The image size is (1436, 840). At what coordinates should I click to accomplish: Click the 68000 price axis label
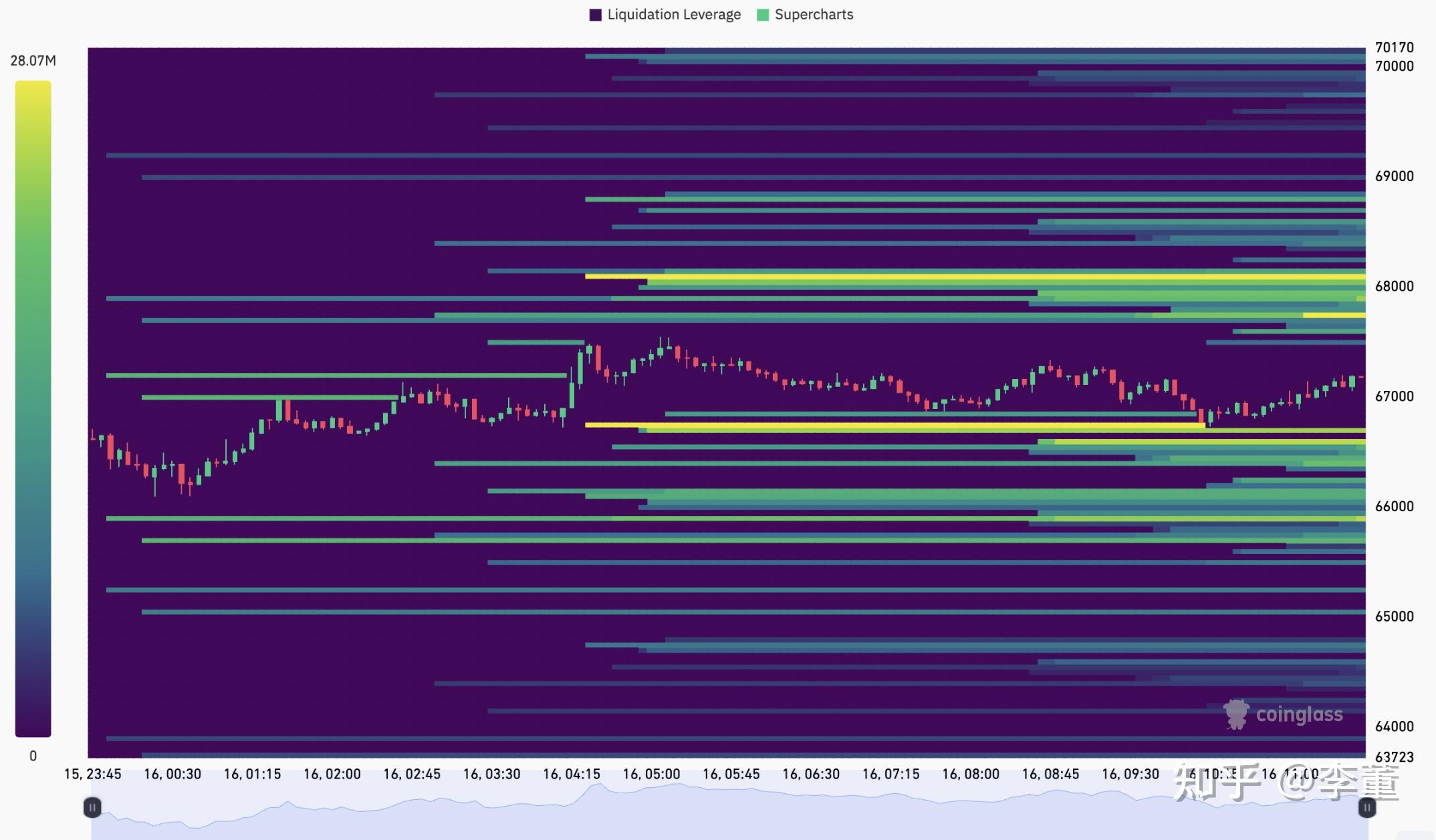[x=1395, y=286]
